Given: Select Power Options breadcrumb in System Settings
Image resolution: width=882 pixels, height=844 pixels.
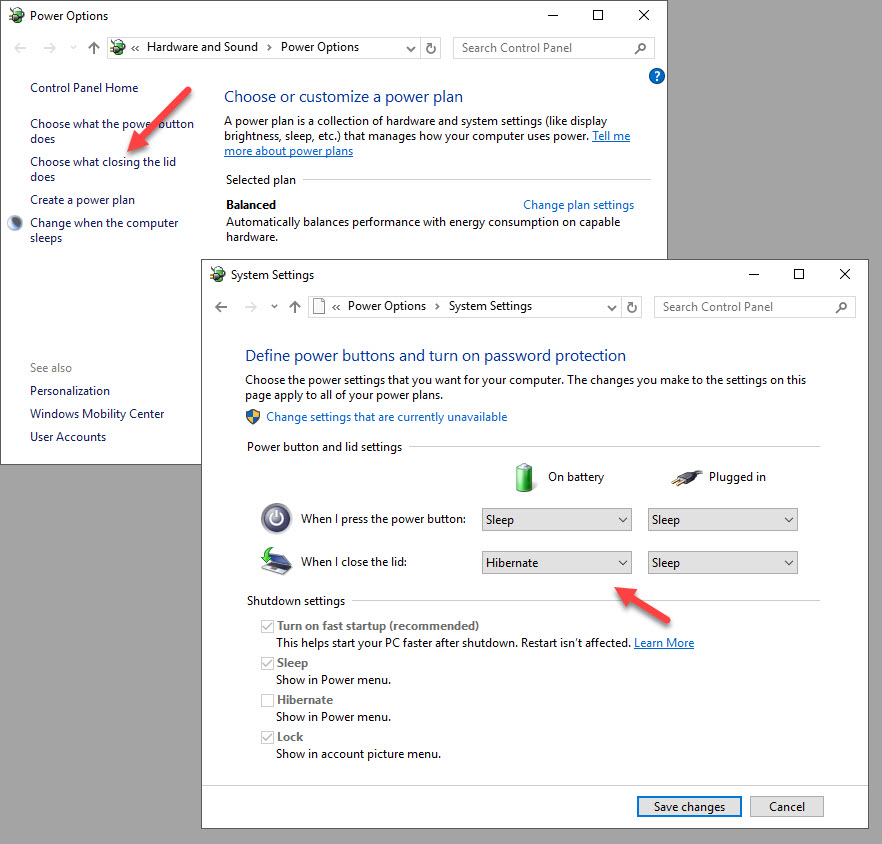Looking at the screenshot, I should click(x=387, y=306).
